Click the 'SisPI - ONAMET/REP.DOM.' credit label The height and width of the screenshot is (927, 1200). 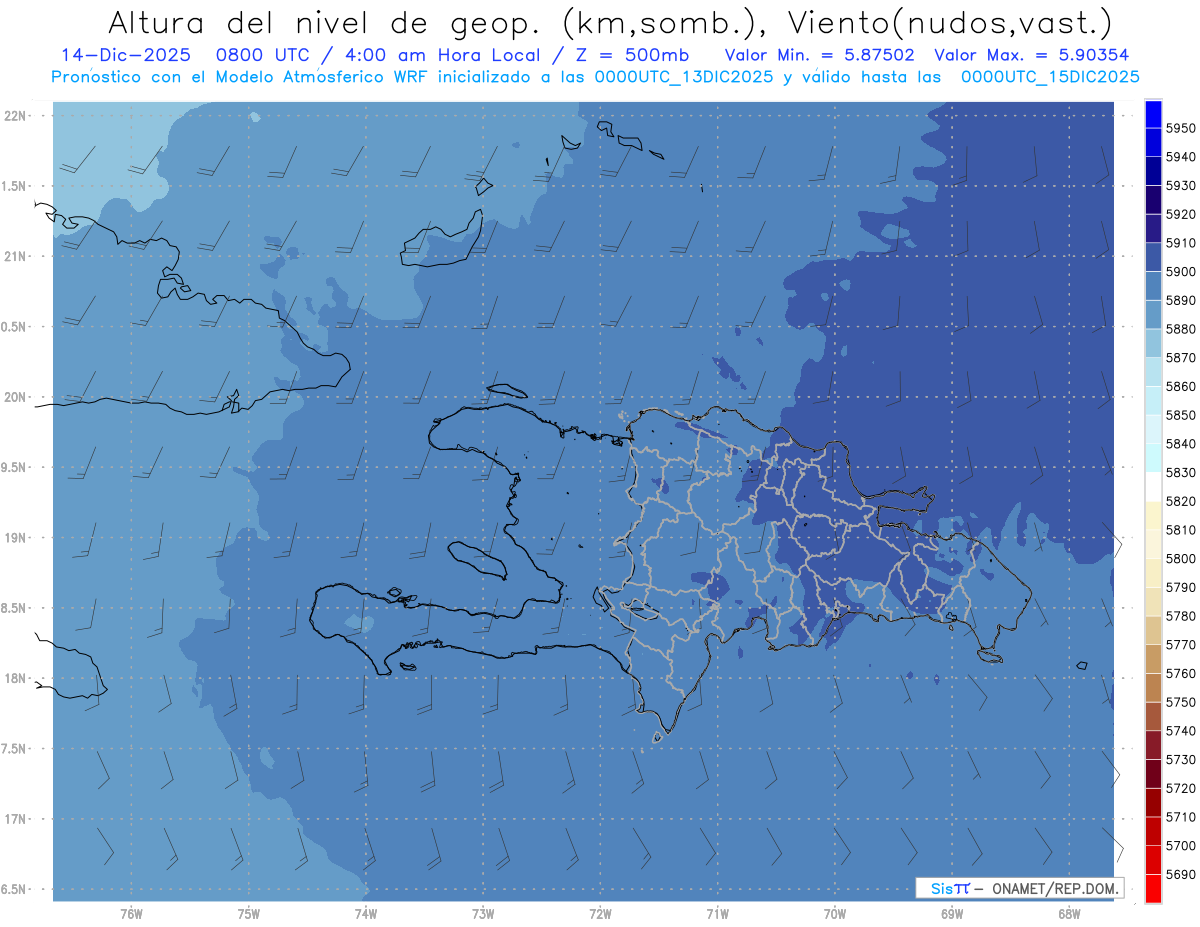1020,888
